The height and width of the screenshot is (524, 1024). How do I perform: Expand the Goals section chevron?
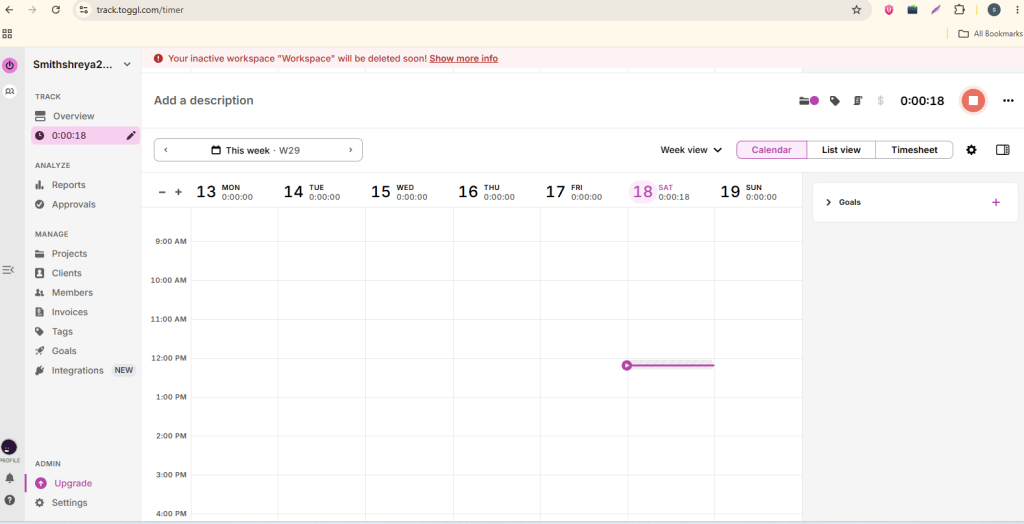point(829,203)
